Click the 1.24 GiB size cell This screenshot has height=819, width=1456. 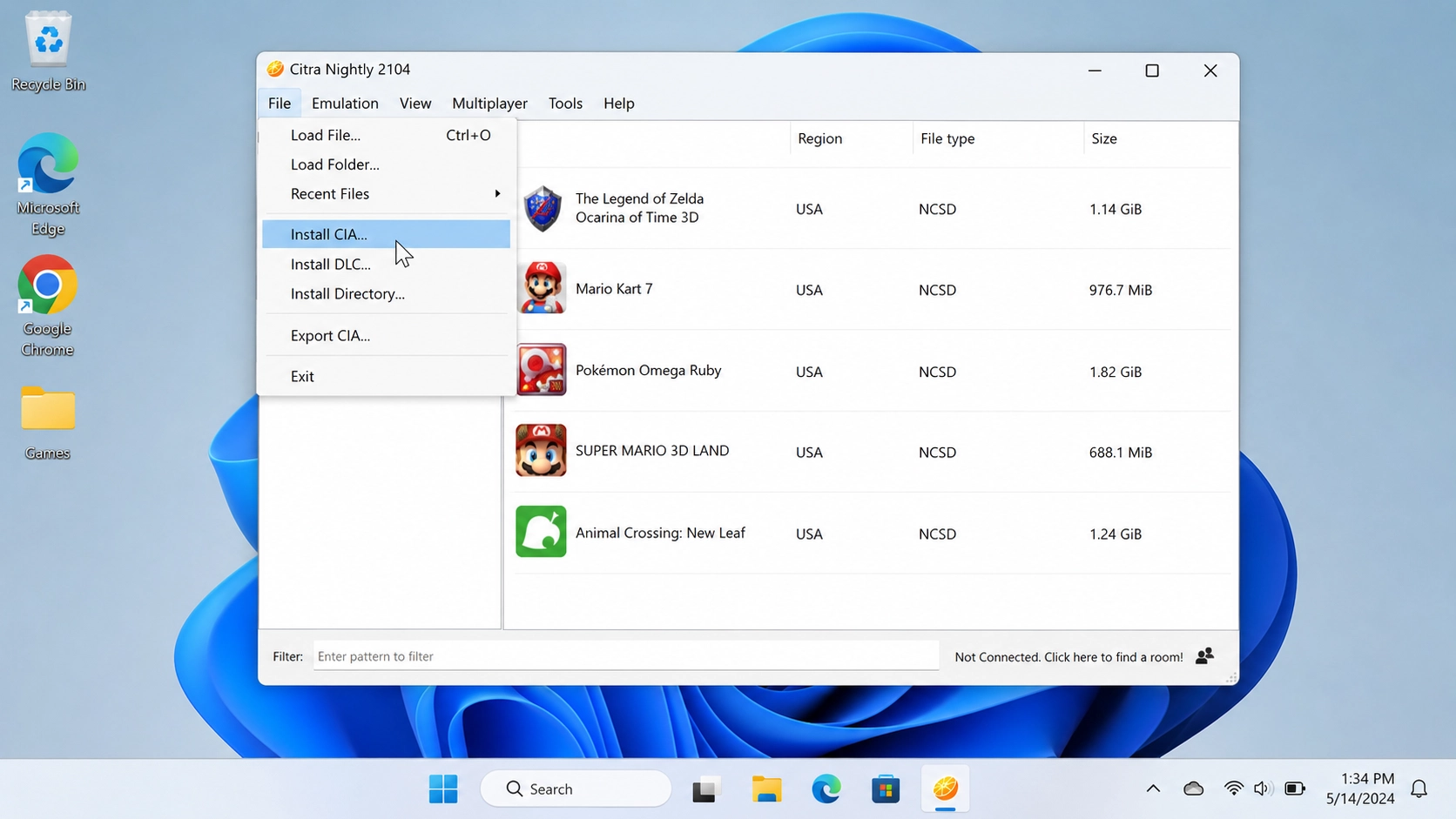click(x=1116, y=534)
